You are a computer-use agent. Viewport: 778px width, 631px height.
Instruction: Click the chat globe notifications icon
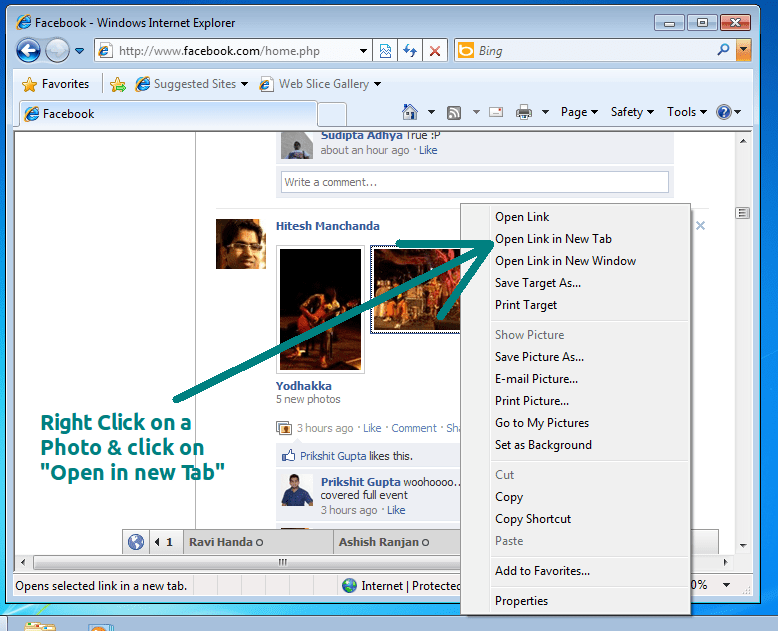[x=136, y=542]
